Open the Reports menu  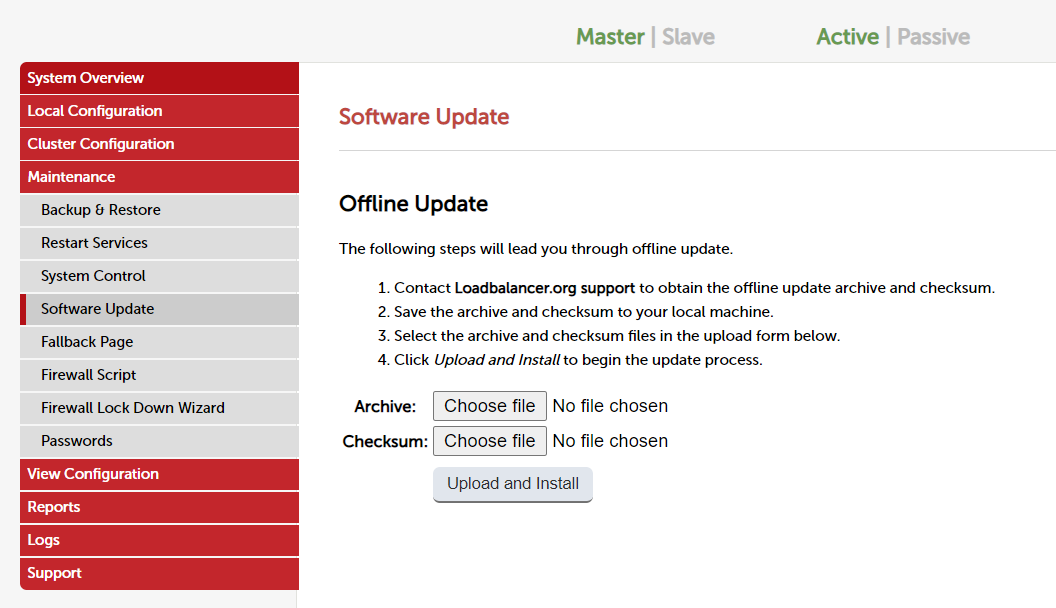[160, 507]
